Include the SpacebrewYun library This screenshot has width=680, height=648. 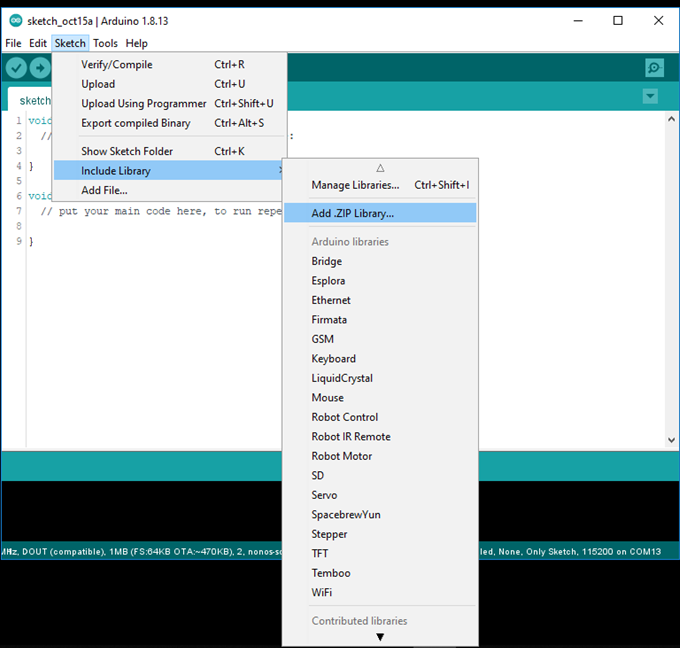click(x=380, y=514)
